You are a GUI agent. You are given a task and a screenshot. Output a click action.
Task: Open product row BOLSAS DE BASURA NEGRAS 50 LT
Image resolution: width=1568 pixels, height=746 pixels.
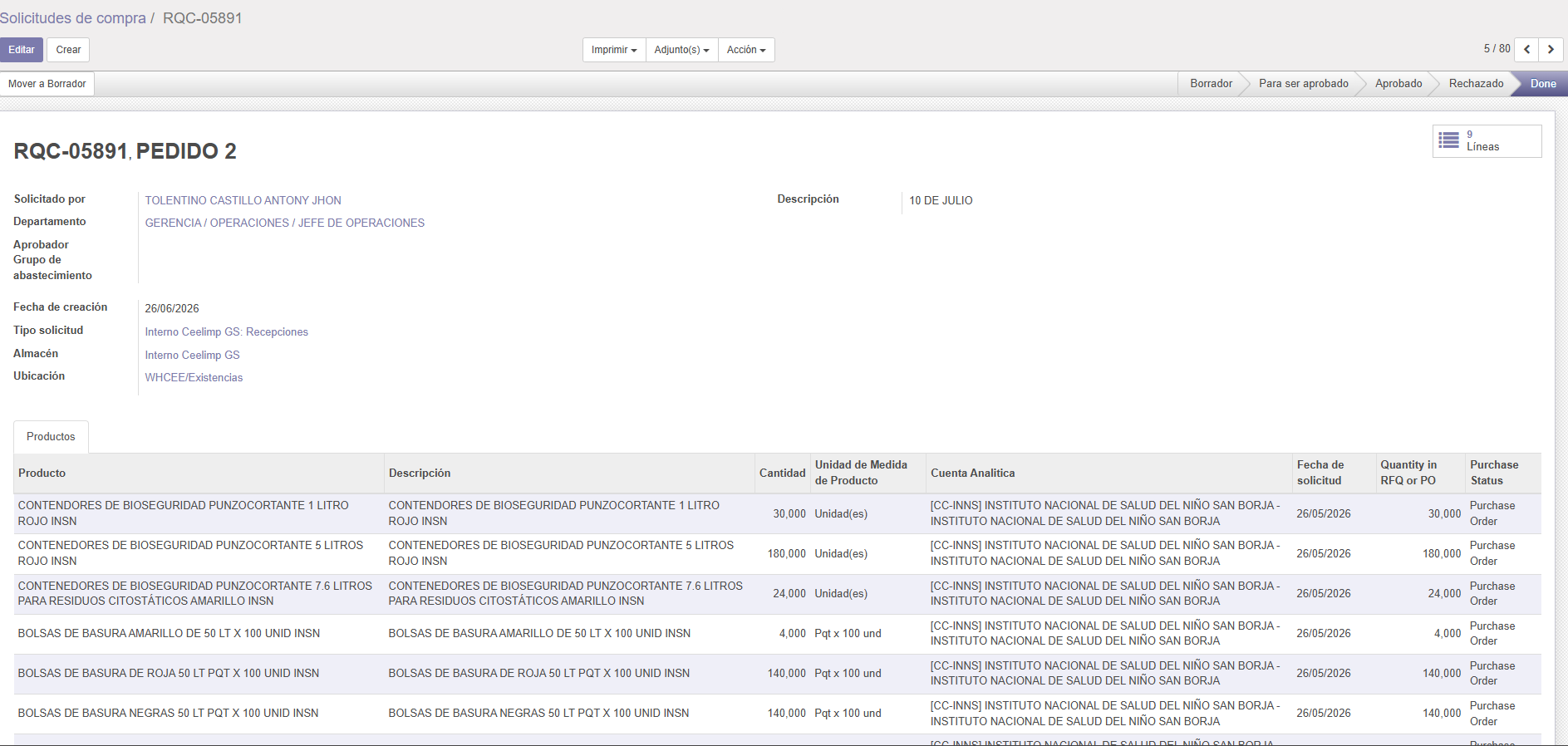point(778,713)
